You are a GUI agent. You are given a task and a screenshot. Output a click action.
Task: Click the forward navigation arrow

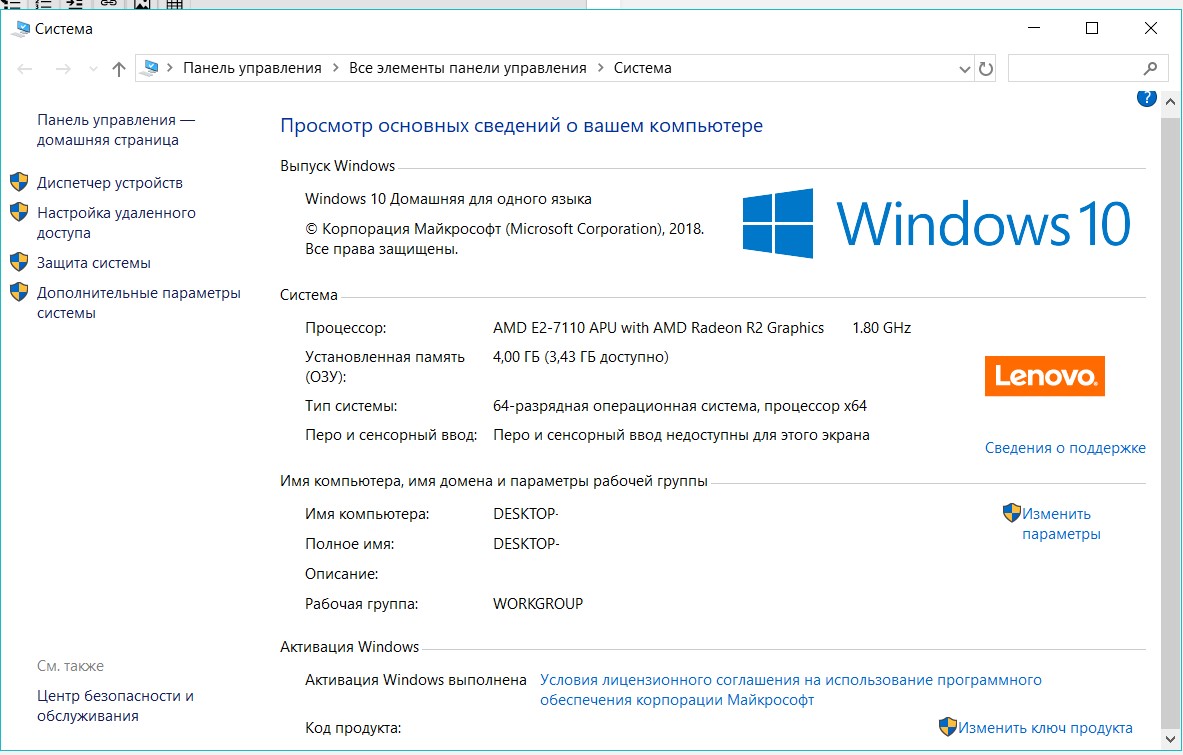point(63,69)
